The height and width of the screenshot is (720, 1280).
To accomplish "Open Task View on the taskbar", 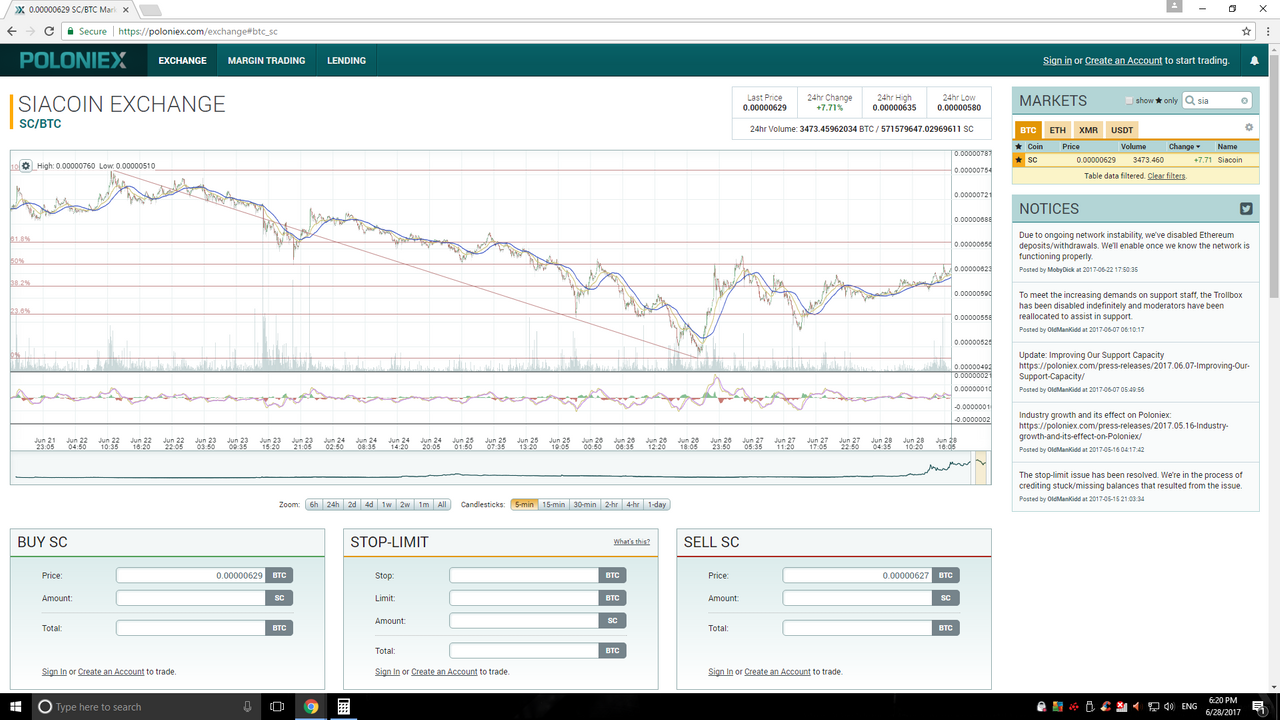I will tap(278, 707).
